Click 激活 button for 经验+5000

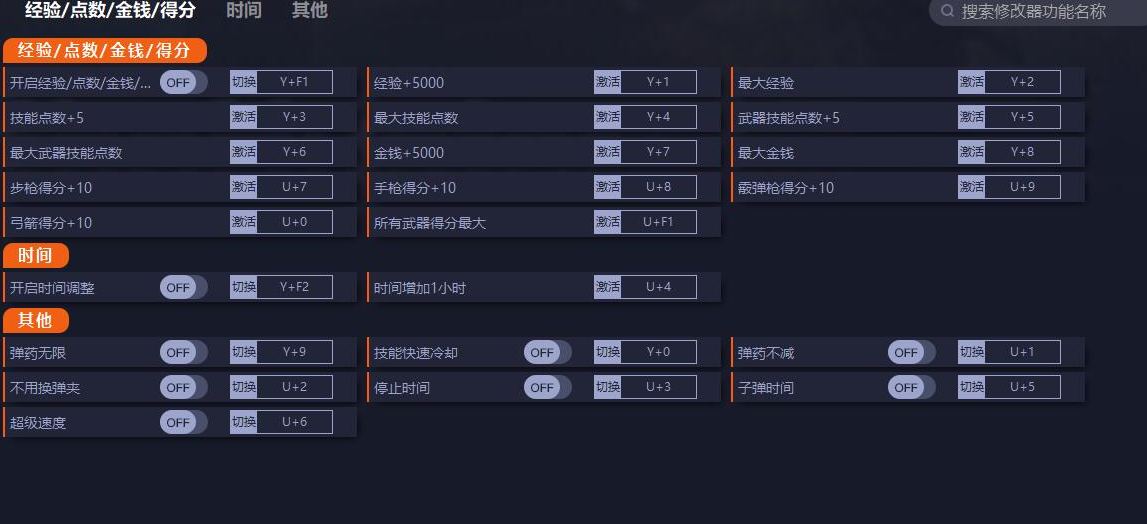click(x=608, y=83)
